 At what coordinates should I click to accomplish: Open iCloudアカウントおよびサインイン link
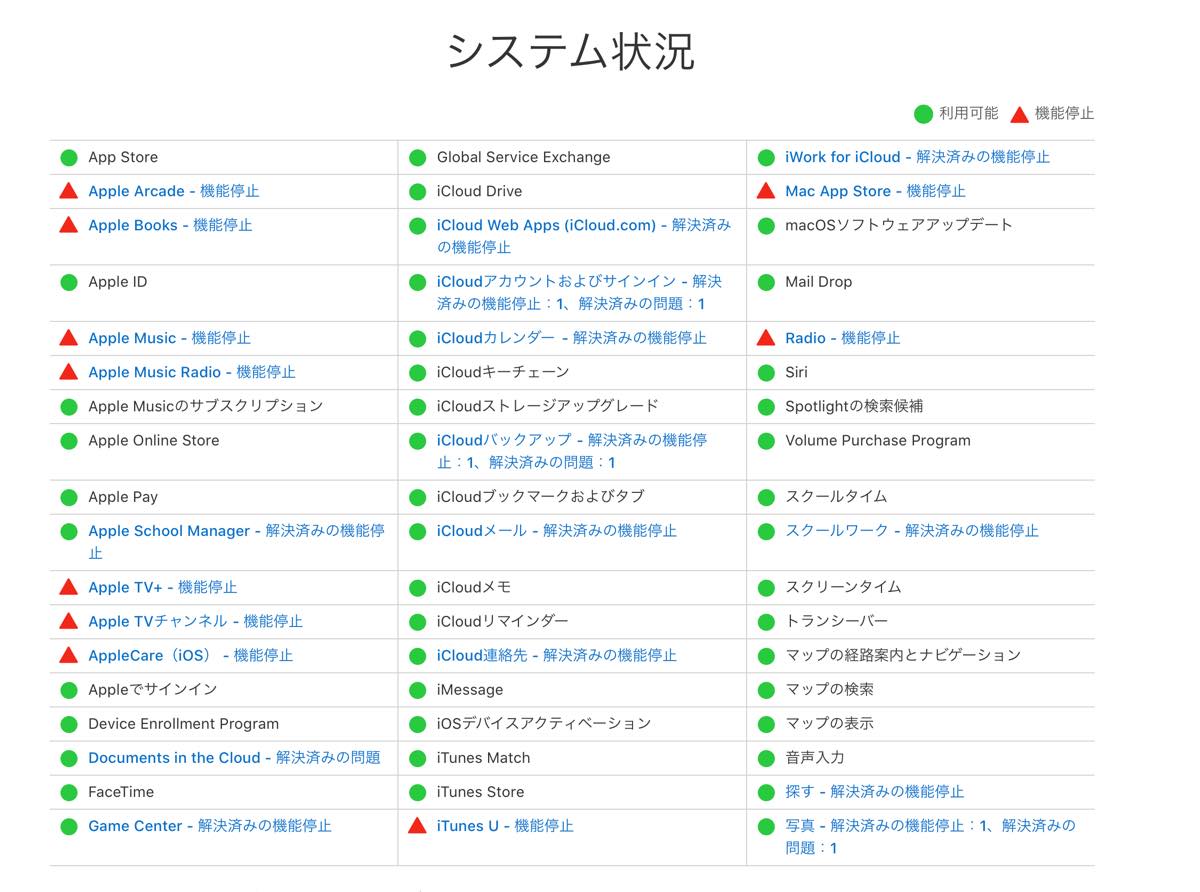(580, 292)
